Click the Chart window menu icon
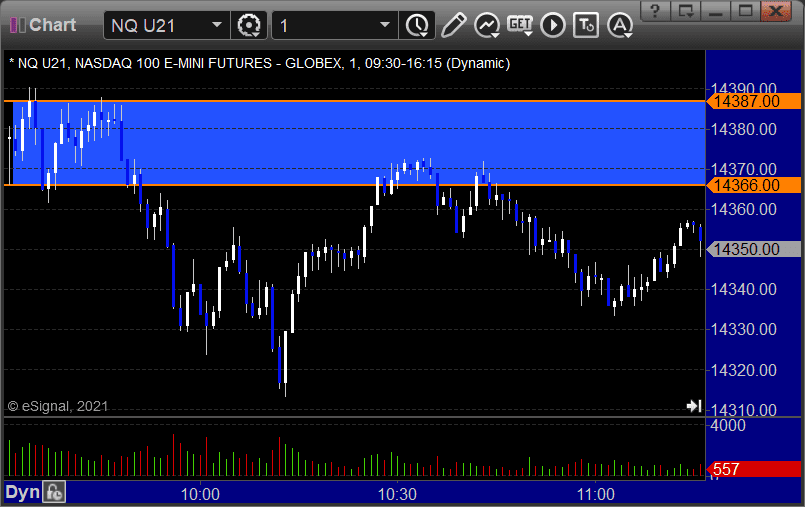 tap(17, 25)
